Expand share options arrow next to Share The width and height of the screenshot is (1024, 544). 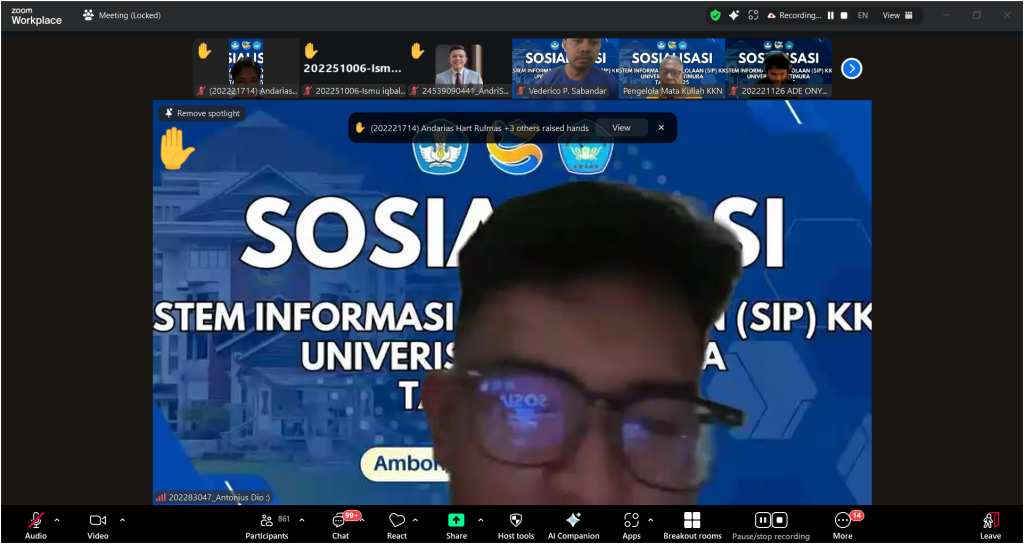[x=480, y=519]
